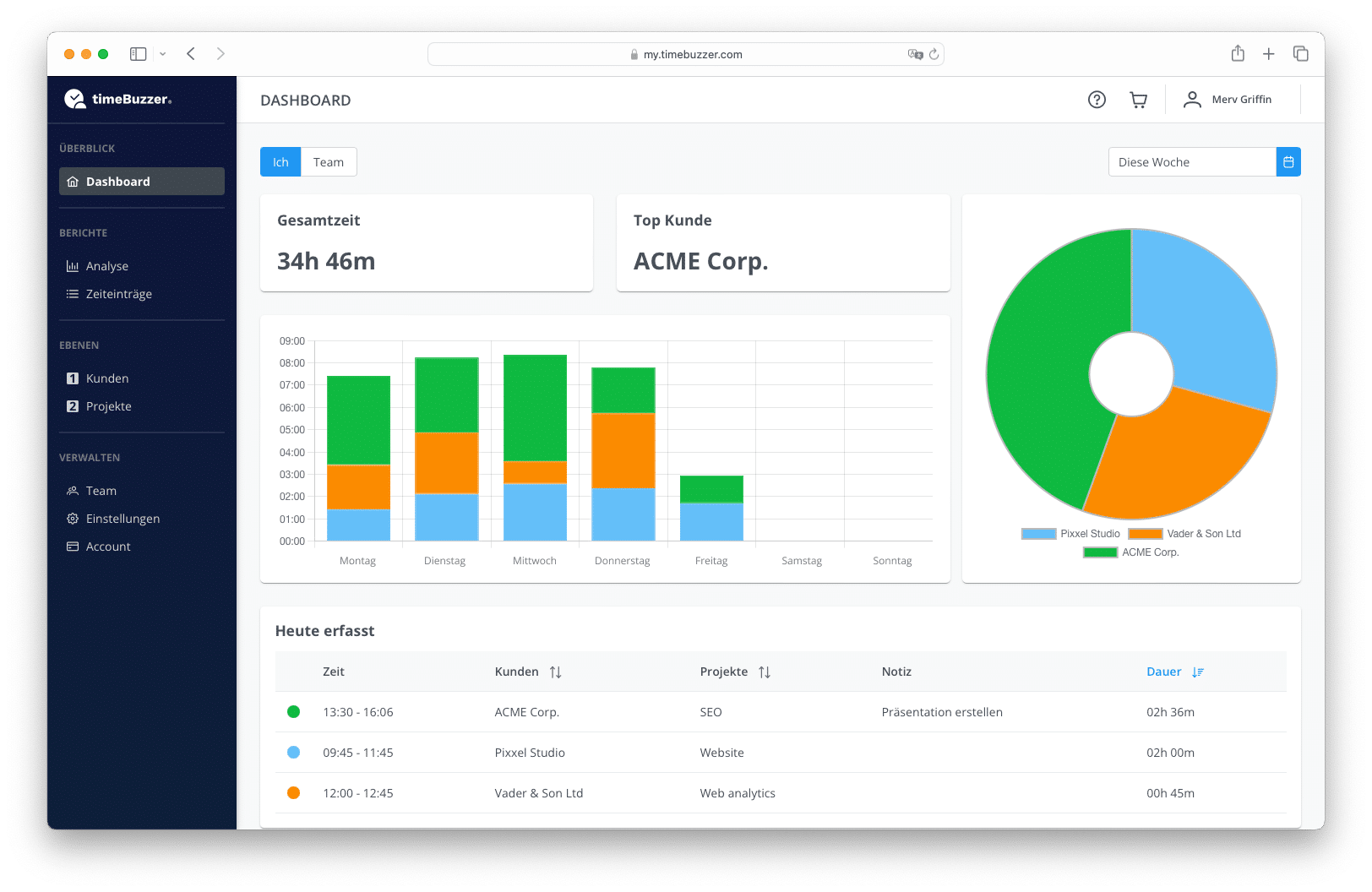Screen dimensions: 1372x892
Task: Click the page reload icon in address bar
Action: tap(934, 54)
